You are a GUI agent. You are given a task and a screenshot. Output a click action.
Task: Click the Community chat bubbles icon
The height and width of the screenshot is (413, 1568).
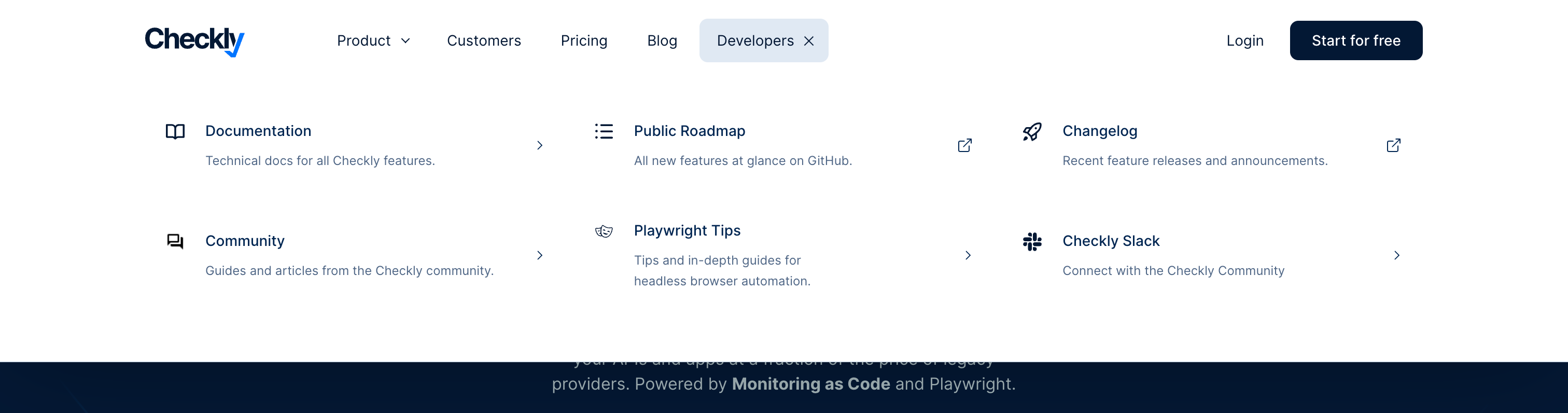click(x=175, y=241)
